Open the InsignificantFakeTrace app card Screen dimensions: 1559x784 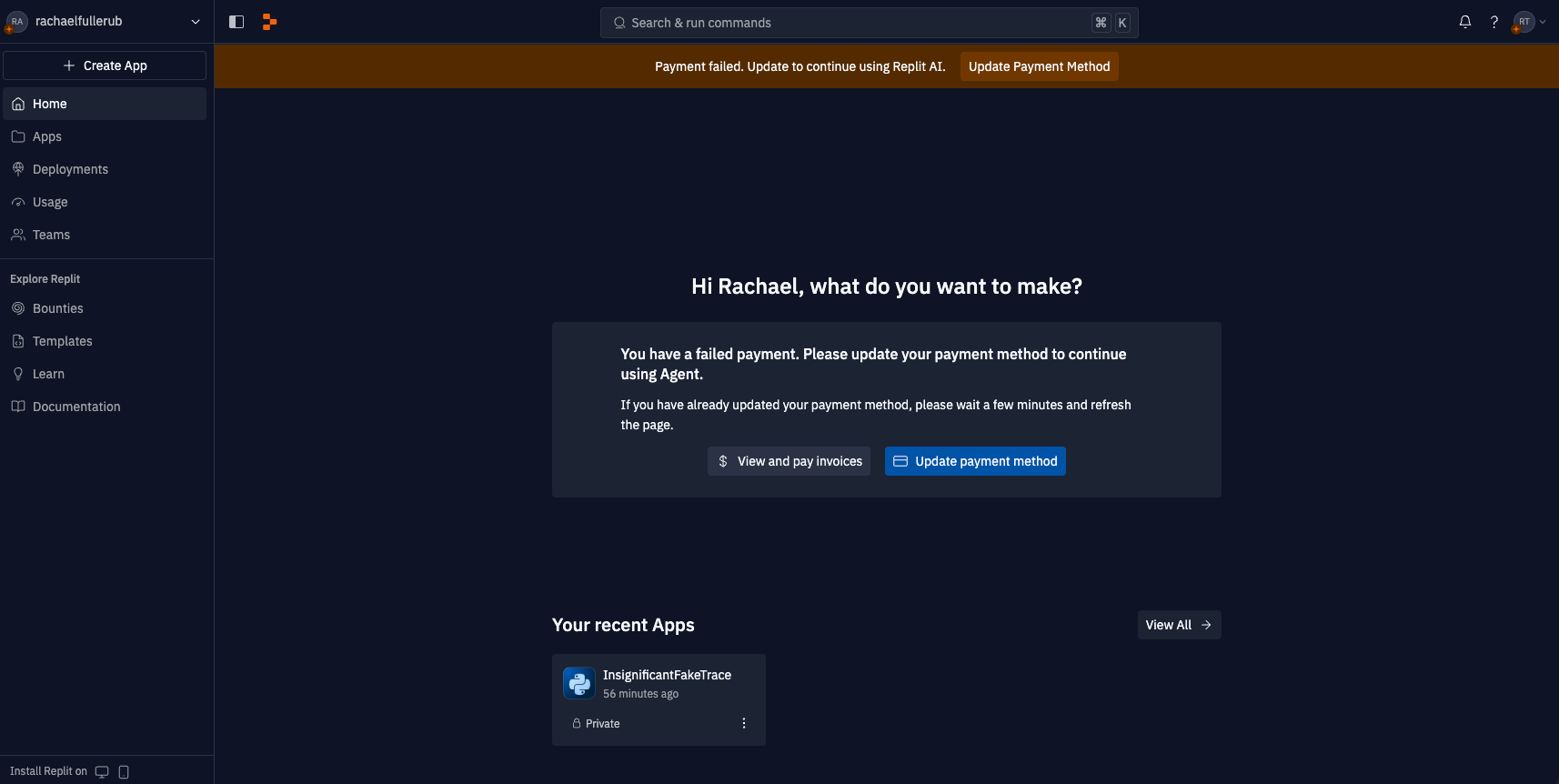click(659, 699)
